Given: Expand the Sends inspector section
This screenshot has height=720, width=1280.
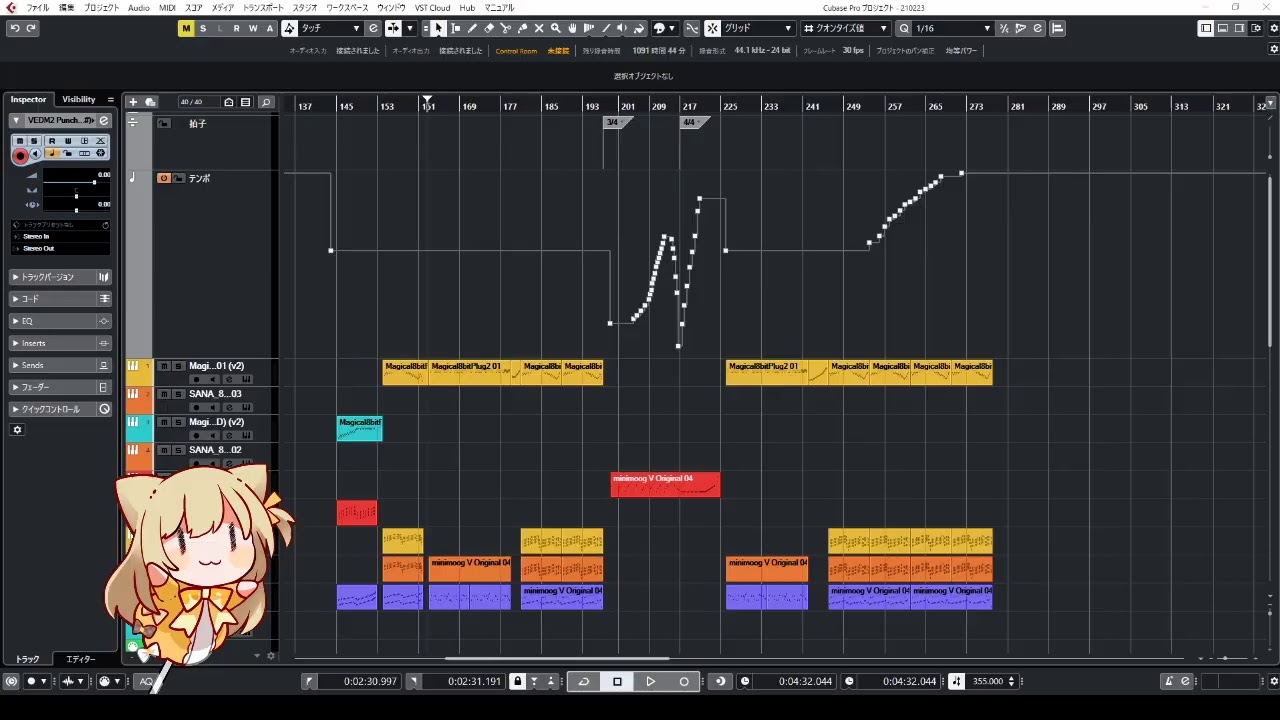Looking at the screenshot, I should coord(60,365).
